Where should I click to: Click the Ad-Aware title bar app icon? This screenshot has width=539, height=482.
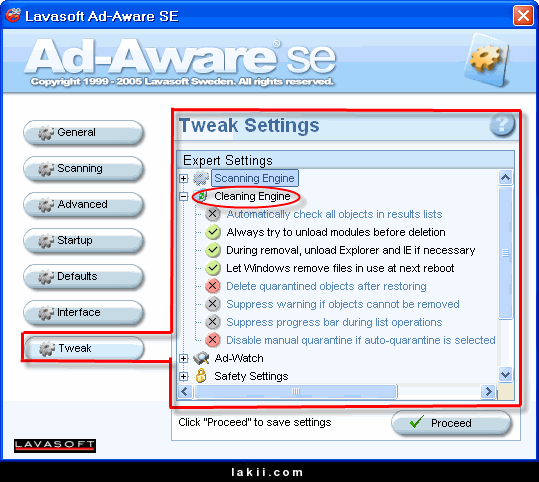[12, 15]
